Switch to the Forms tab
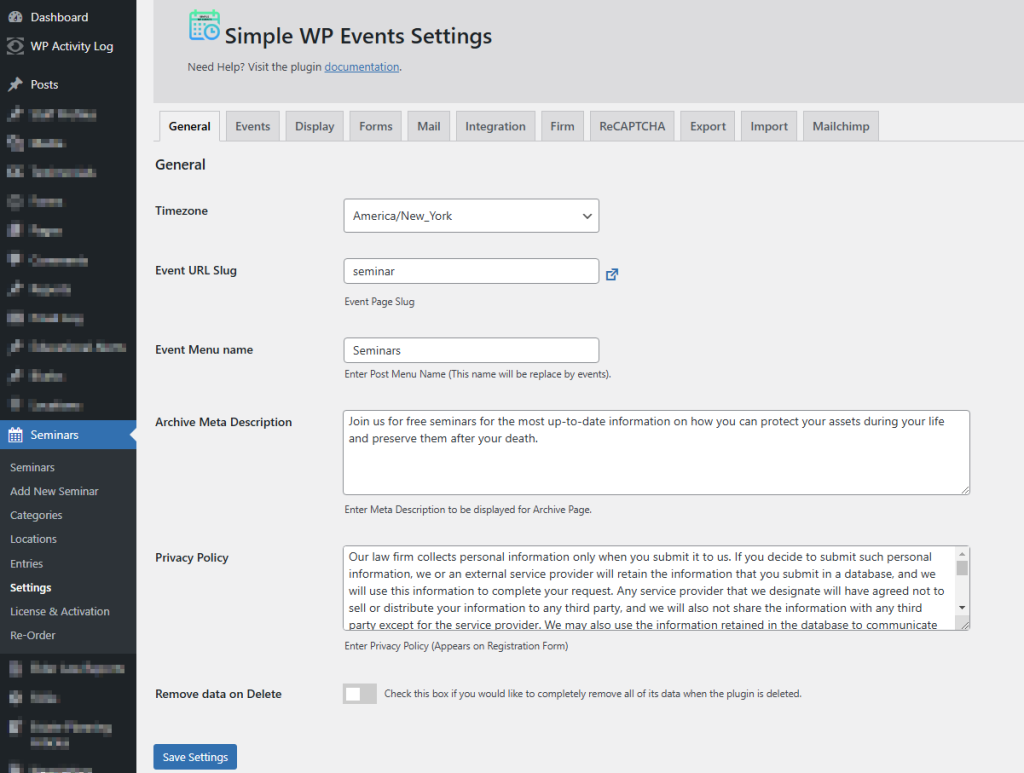This screenshot has width=1024, height=773. pyautogui.click(x=376, y=126)
